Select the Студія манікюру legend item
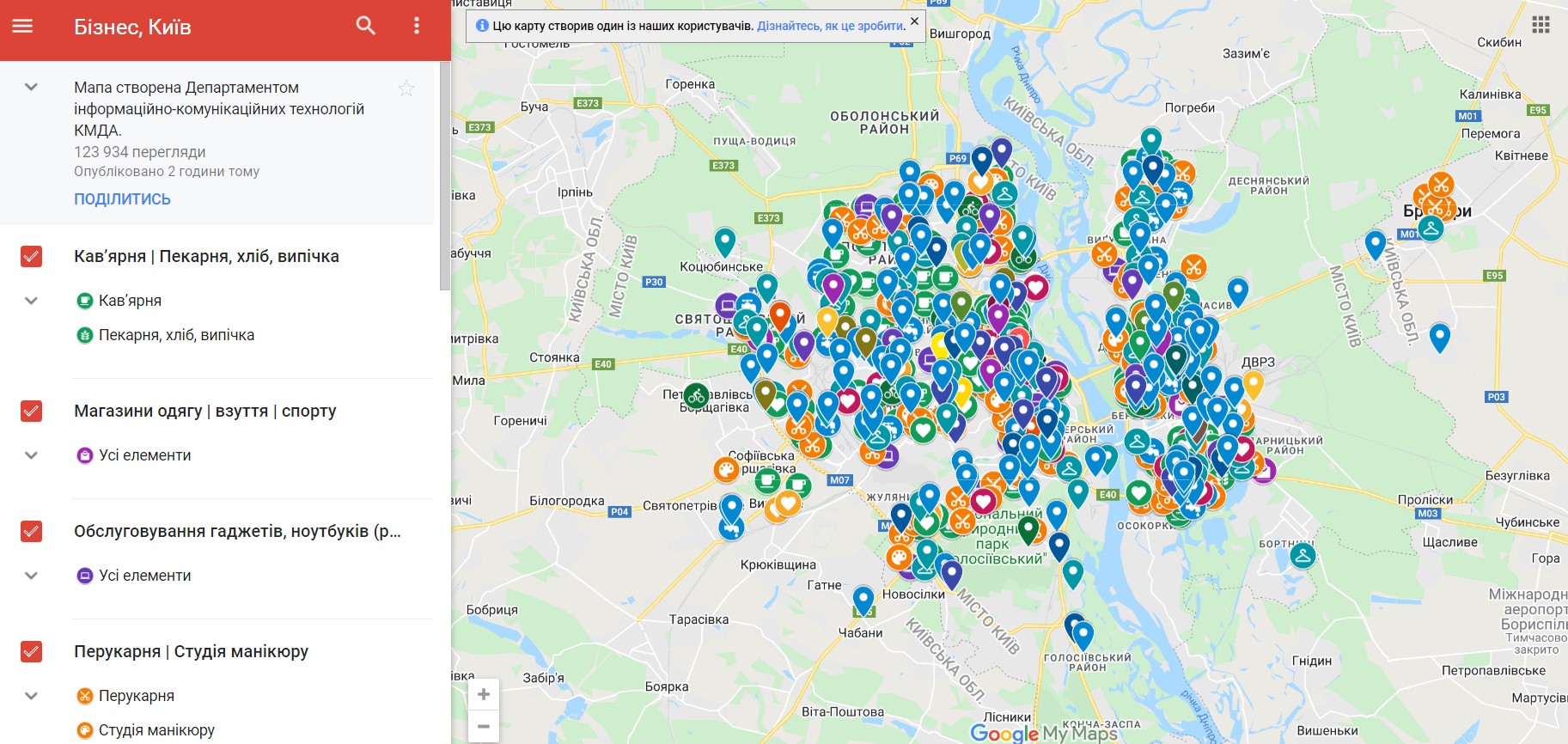 [156, 730]
